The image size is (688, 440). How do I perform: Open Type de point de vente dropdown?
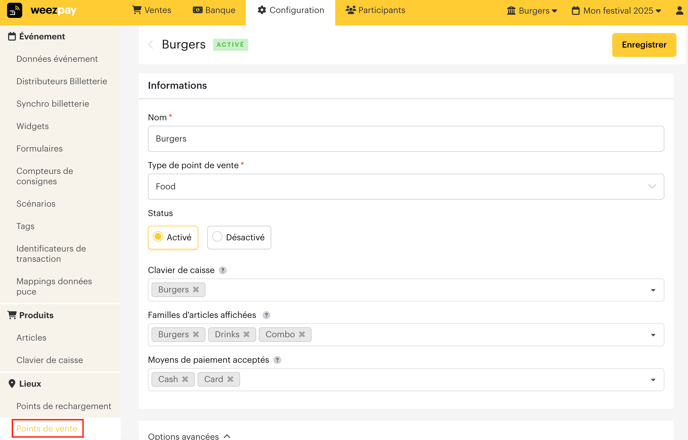click(x=406, y=187)
